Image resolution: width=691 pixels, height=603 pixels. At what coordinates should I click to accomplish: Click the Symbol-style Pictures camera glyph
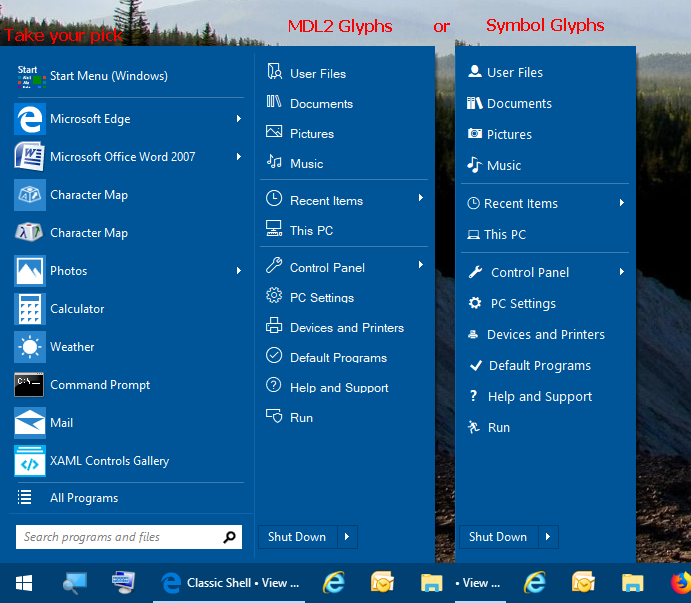[475, 133]
